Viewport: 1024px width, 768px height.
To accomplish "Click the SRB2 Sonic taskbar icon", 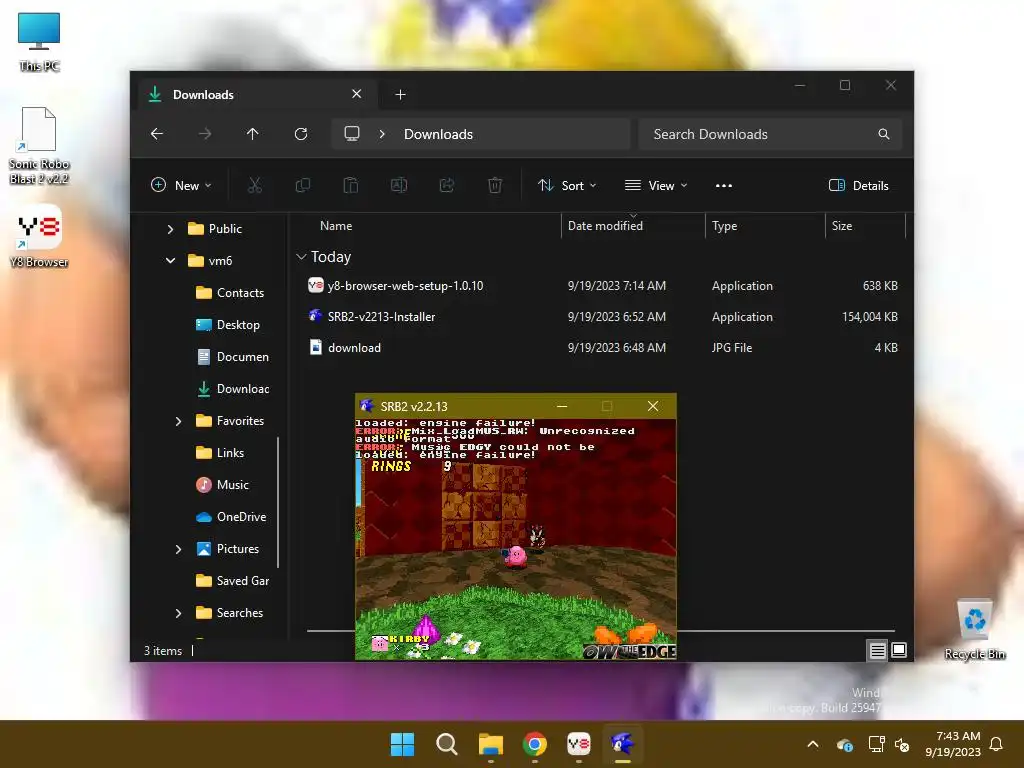I will [x=622, y=744].
